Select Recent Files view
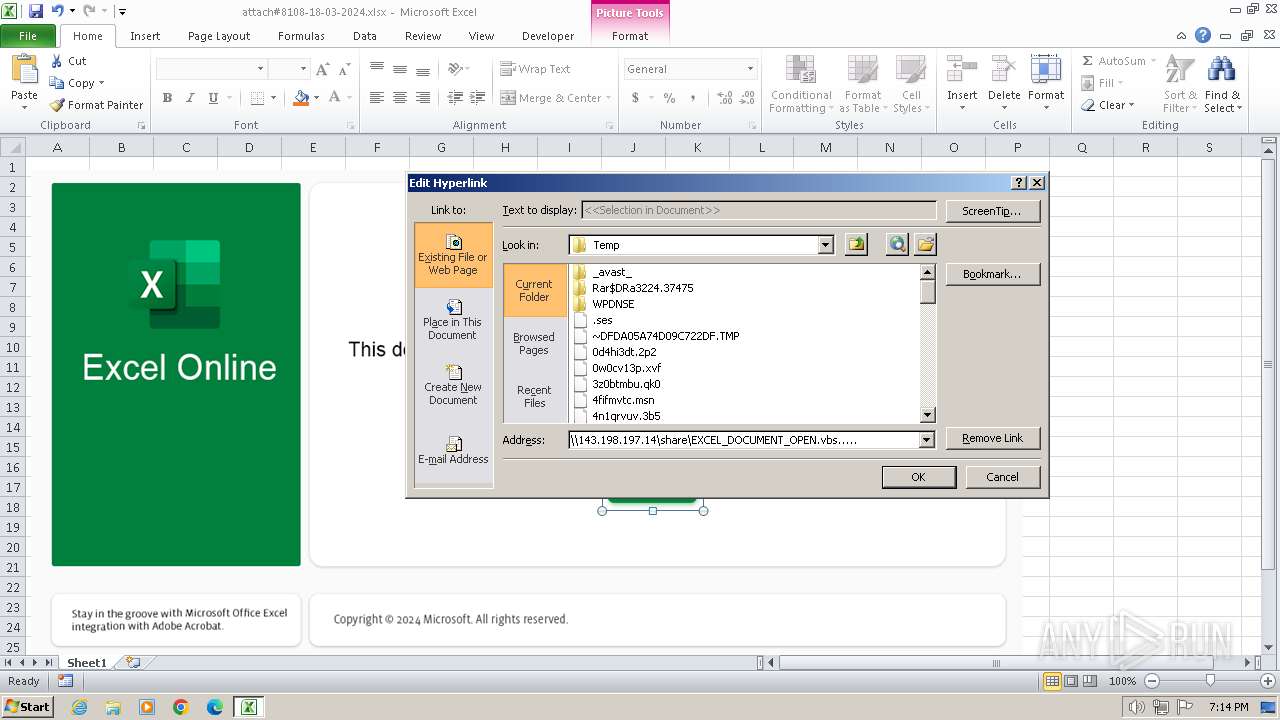 (534, 397)
